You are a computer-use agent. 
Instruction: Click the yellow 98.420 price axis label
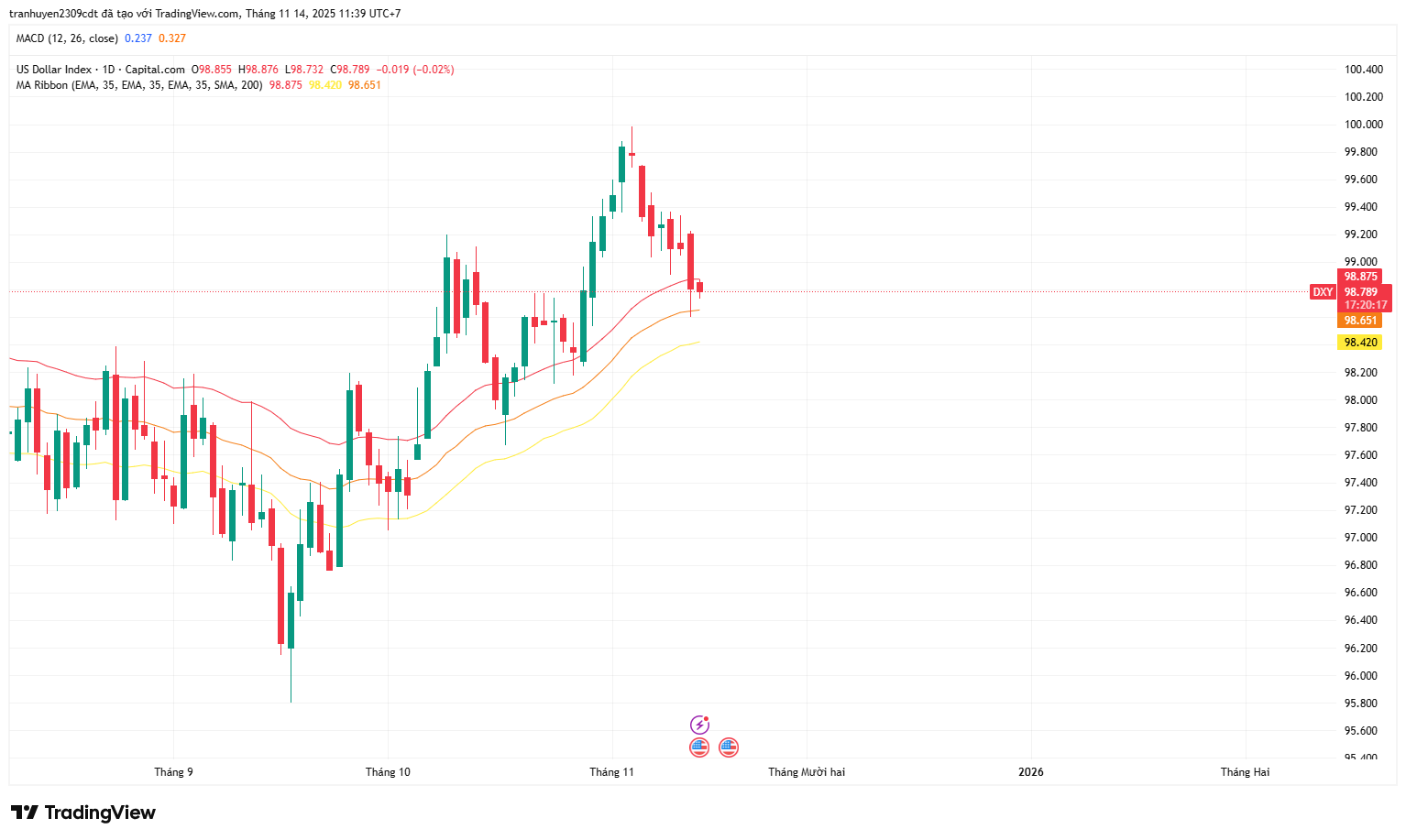pyautogui.click(x=1360, y=343)
